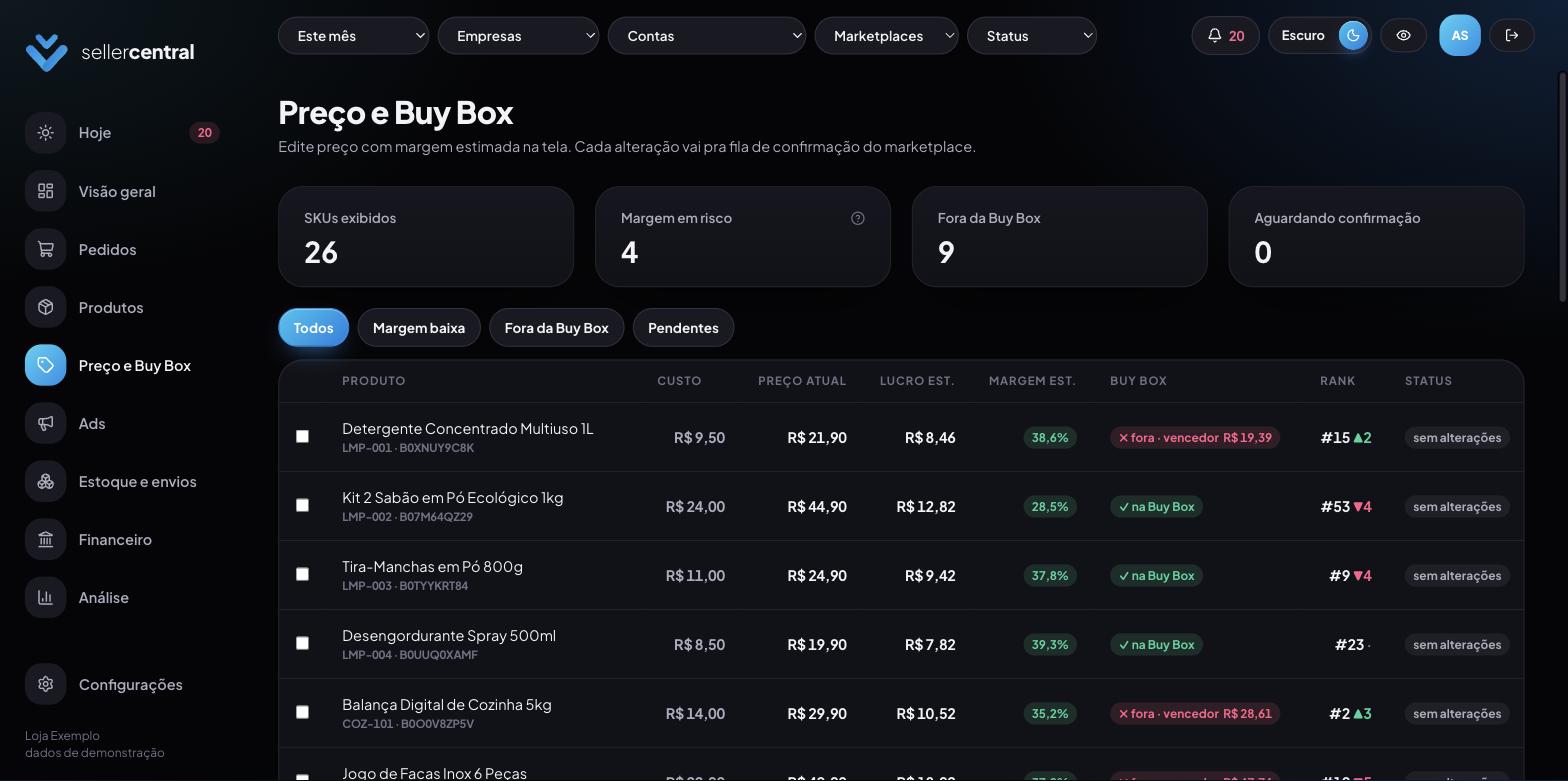Image resolution: width=1568 pixels, height=781 pixels.
Task: Click the Balança Digital price R$ 29,90
Action: click(x=817, y=714)
